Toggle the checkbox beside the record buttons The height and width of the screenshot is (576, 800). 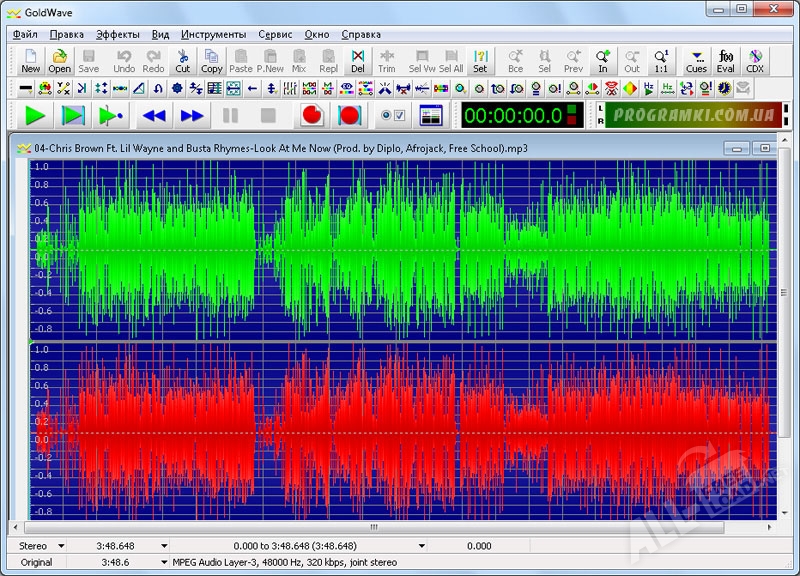(x=400, y=116)
